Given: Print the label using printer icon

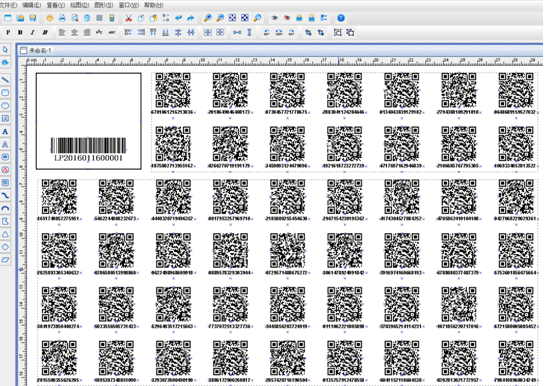Looking at the screenshot, I should click(x=62, y=18).
